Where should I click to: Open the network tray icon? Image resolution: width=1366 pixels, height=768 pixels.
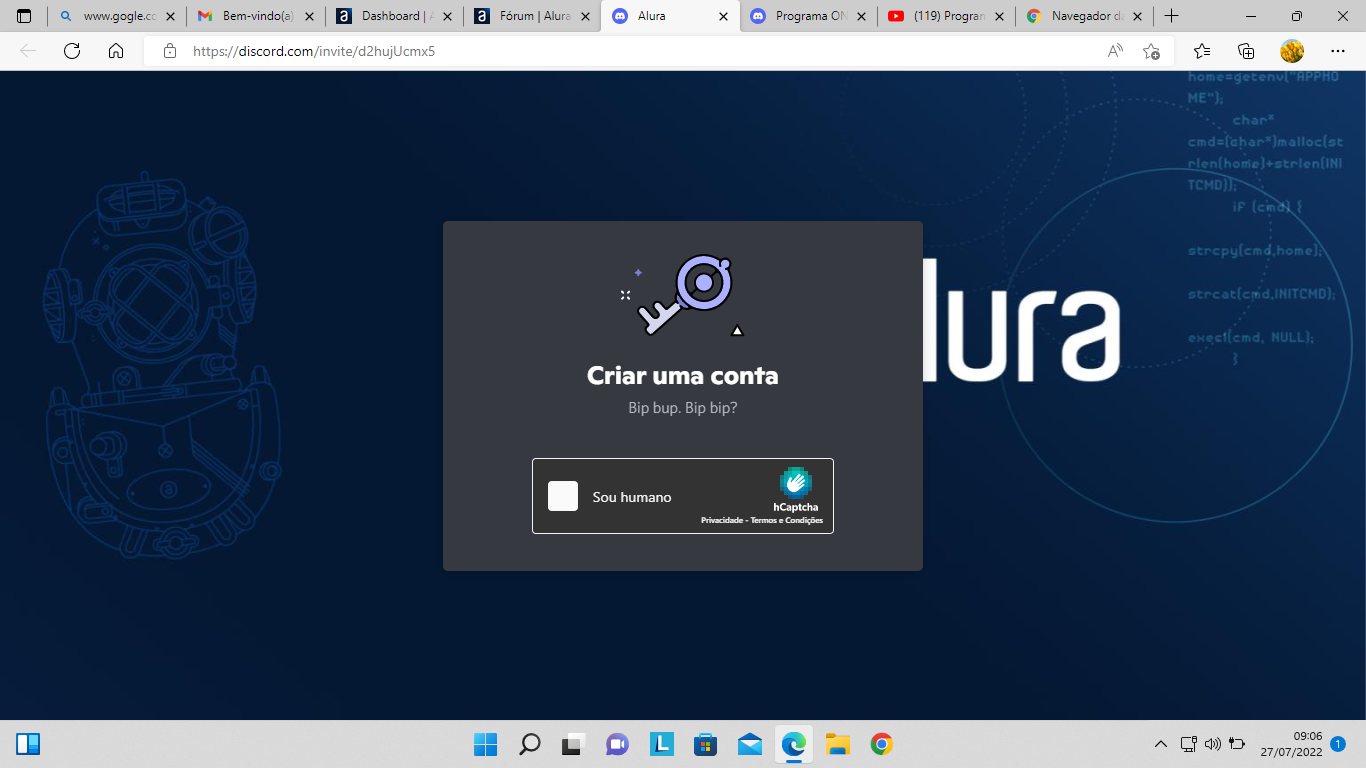pos(1188,744)
